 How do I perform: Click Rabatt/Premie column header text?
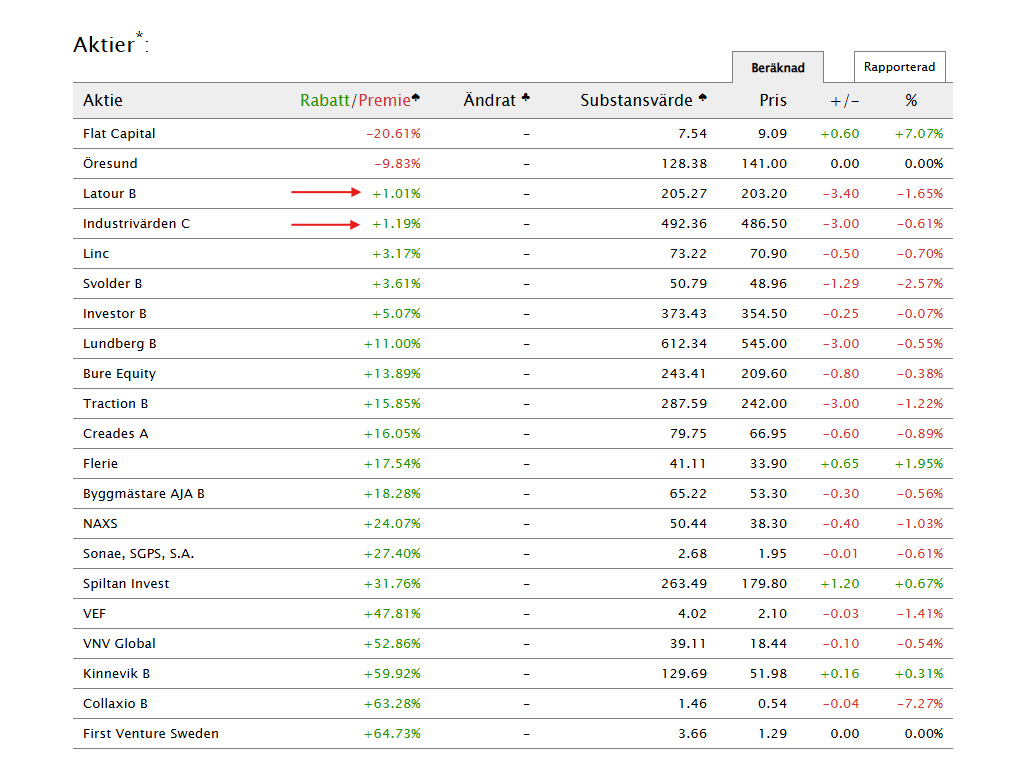tap(355, 101)
